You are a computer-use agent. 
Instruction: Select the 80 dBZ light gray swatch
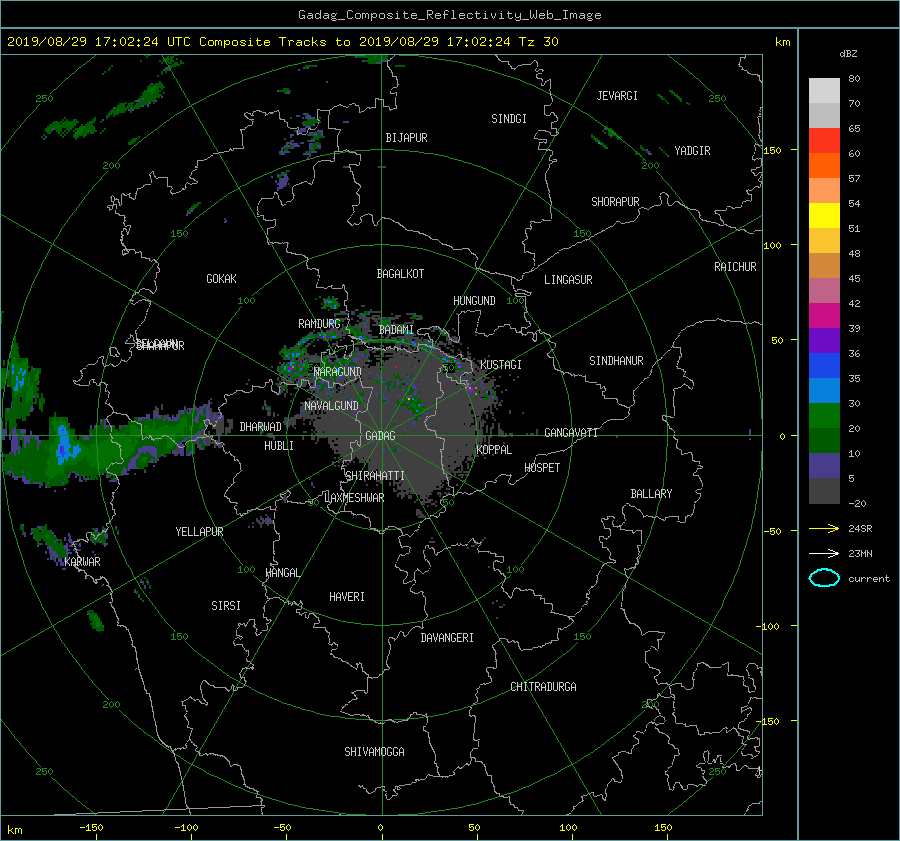point(824,90)
